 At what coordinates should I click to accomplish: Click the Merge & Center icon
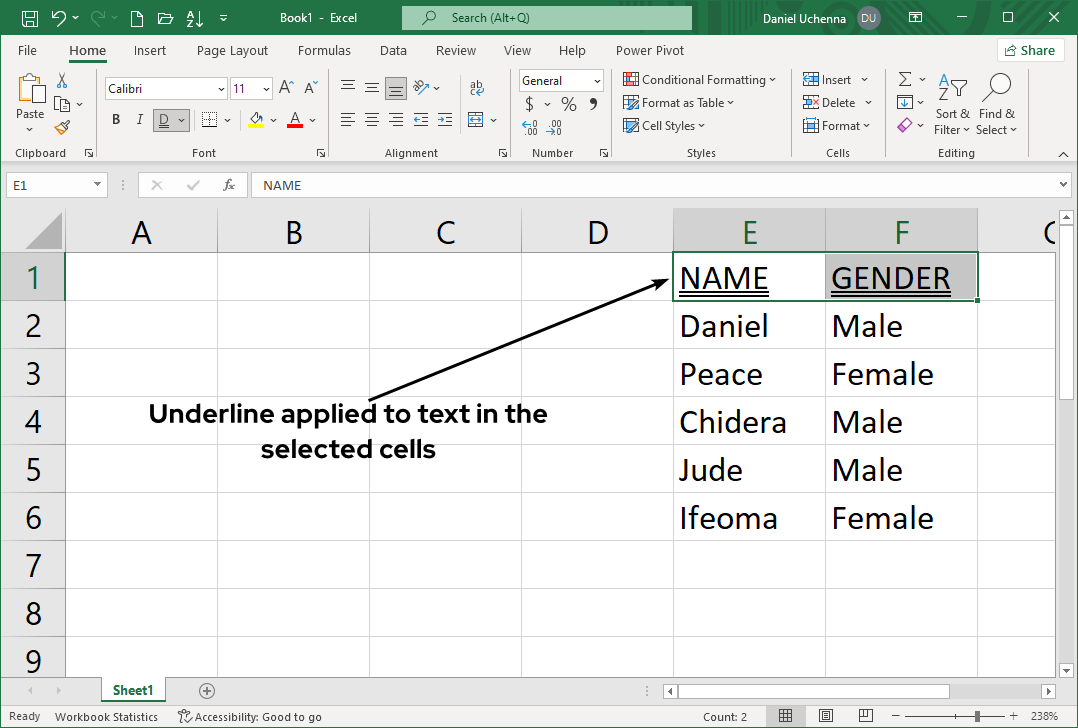click(x=475, y=120)
